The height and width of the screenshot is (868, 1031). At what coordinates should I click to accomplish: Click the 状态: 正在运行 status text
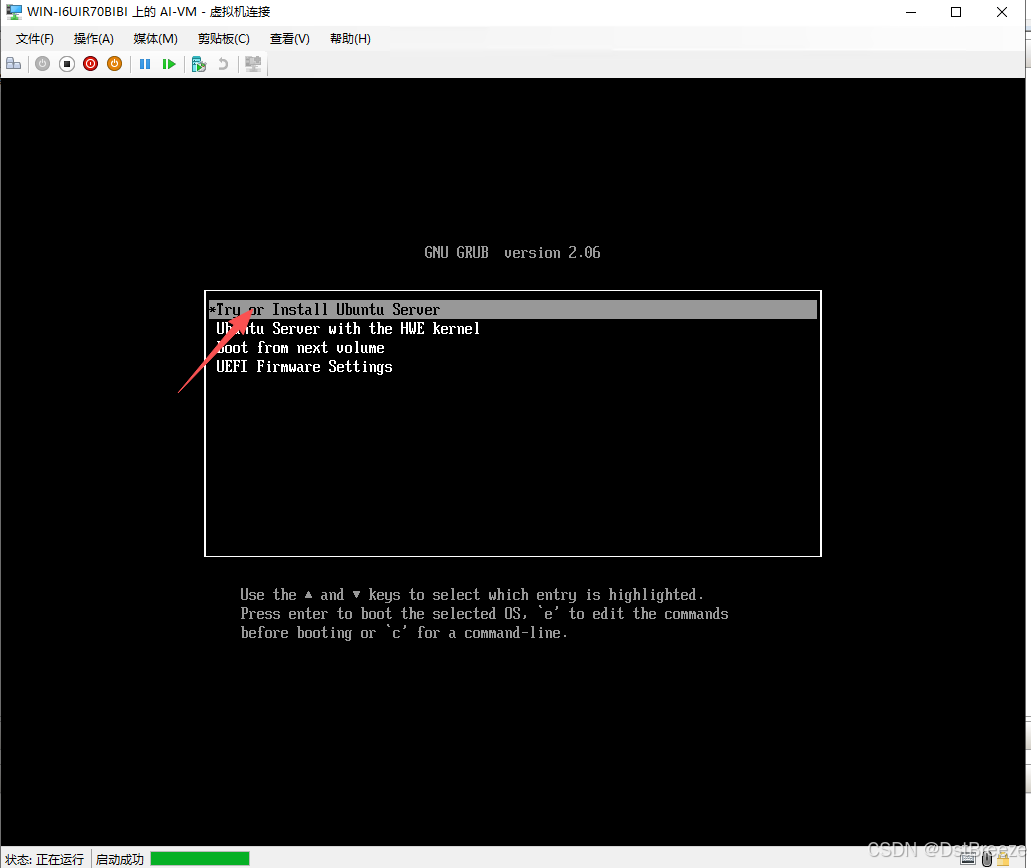pyautogui.click(x=45, y=859)
